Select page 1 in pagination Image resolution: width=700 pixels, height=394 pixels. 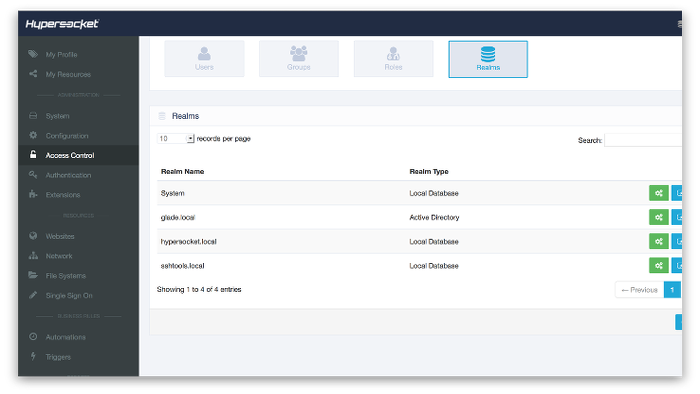pos(672,290)
